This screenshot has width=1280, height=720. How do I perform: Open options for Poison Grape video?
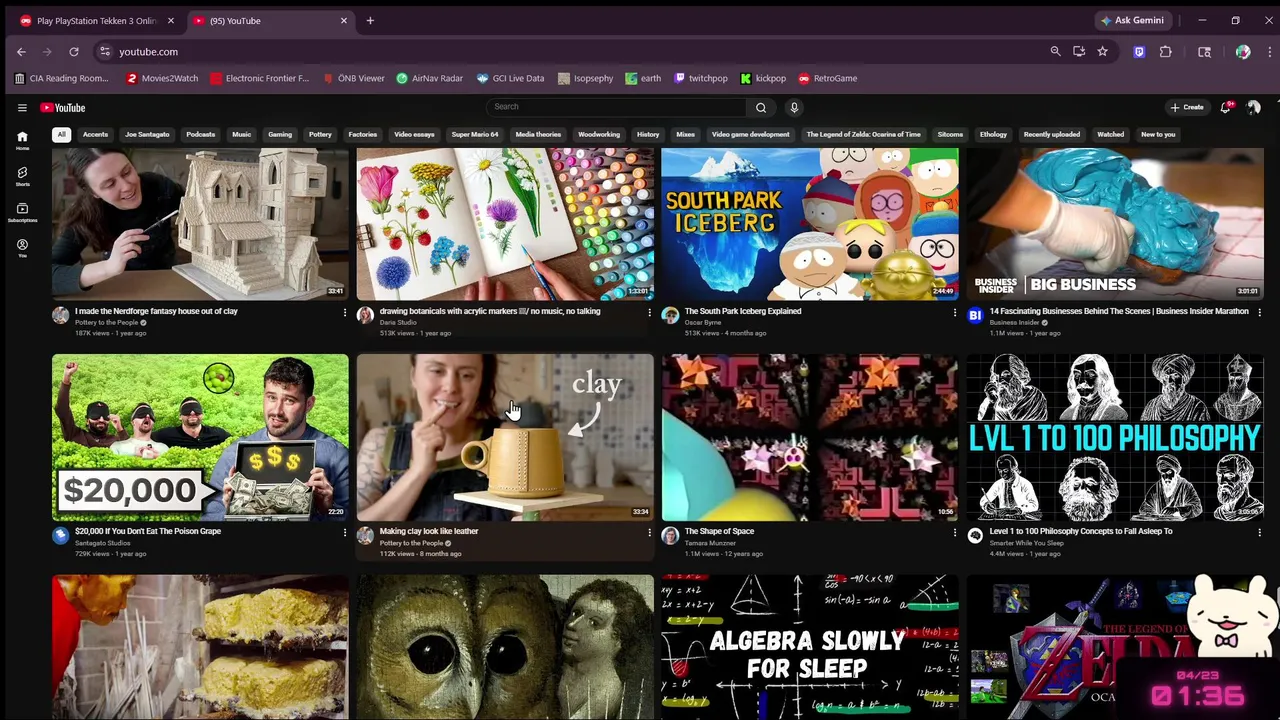[x=344, y=533]
